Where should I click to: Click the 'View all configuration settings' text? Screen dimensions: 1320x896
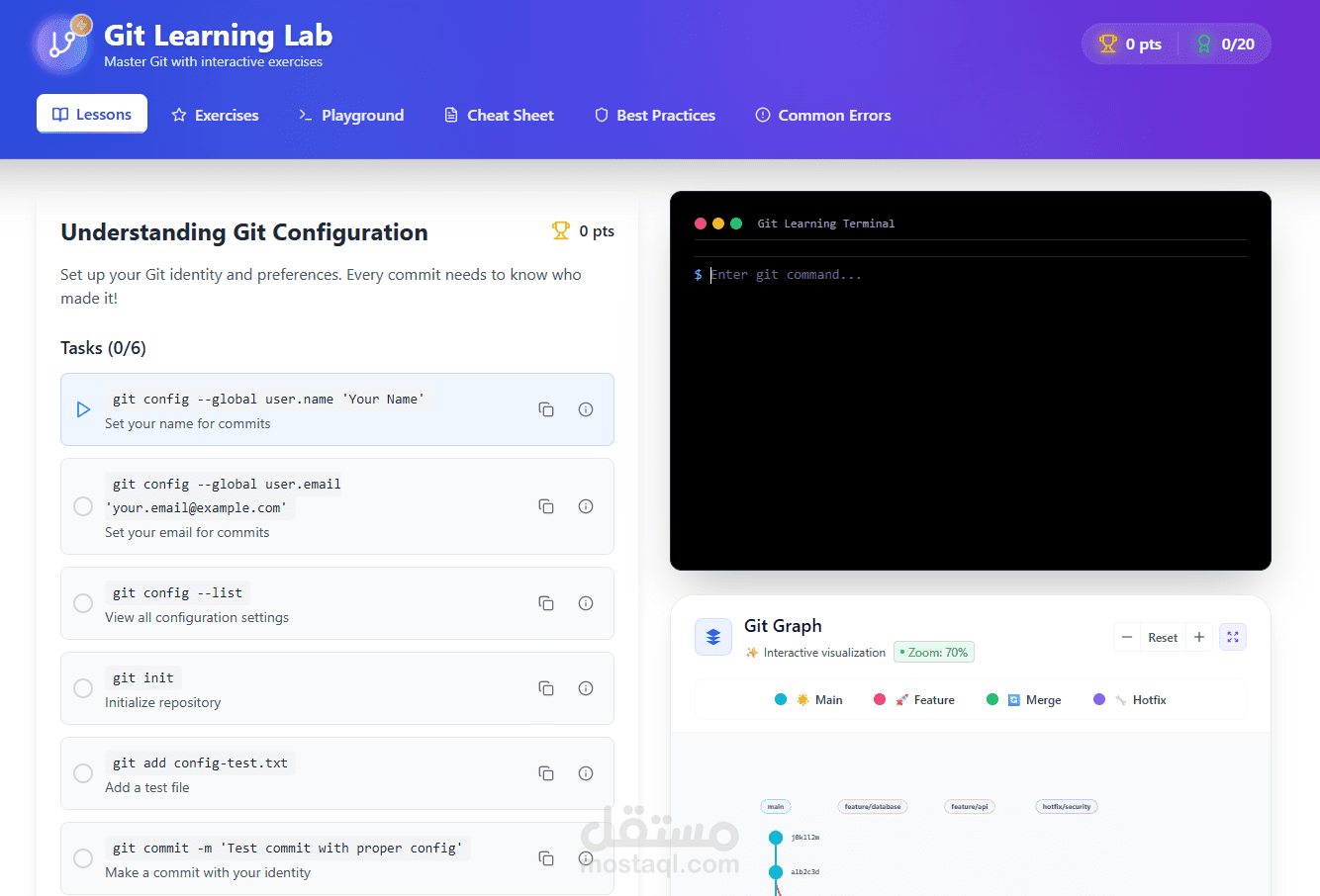click(x=197, y=617)
